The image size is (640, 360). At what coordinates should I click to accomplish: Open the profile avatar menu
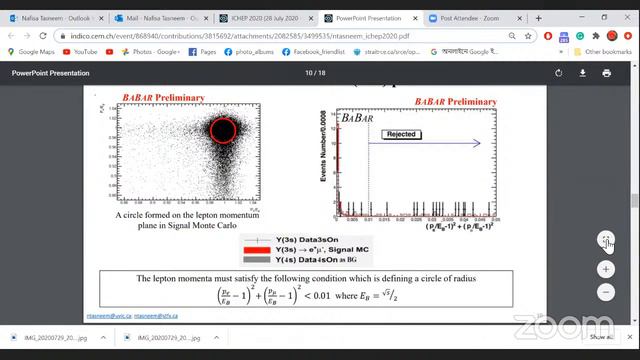pos(612,36)
